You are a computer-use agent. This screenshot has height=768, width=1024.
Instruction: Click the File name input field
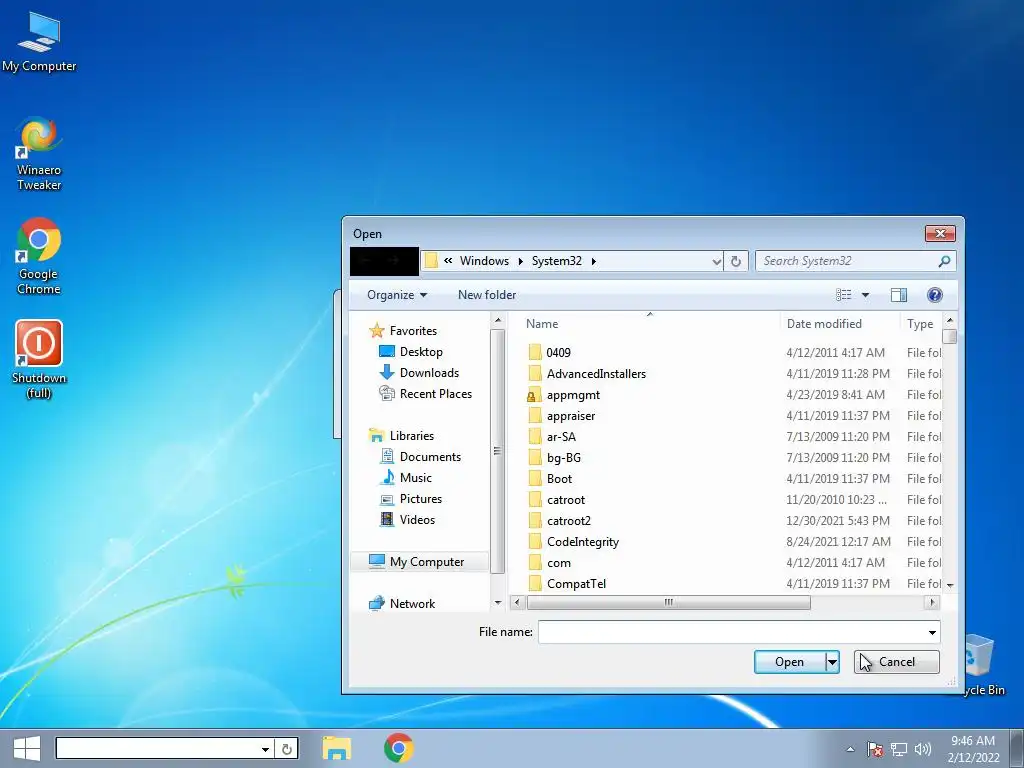coord(731,632)
